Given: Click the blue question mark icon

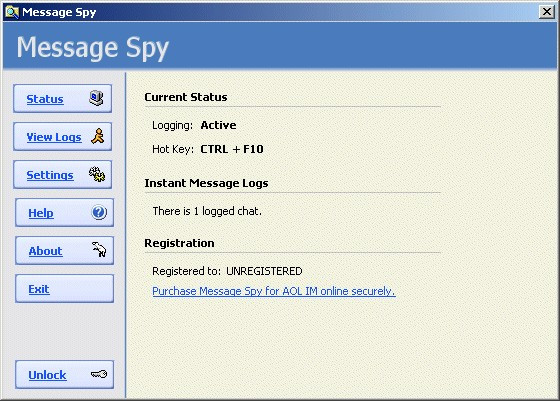Looking at the screenshot, I should point(99,212).
